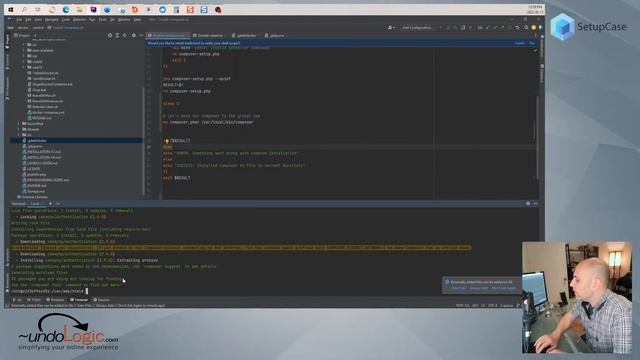The width and height of the screenshot is (640, 360).
Task: Click the editor vertical scrollbar
Action: pos(537,137)
